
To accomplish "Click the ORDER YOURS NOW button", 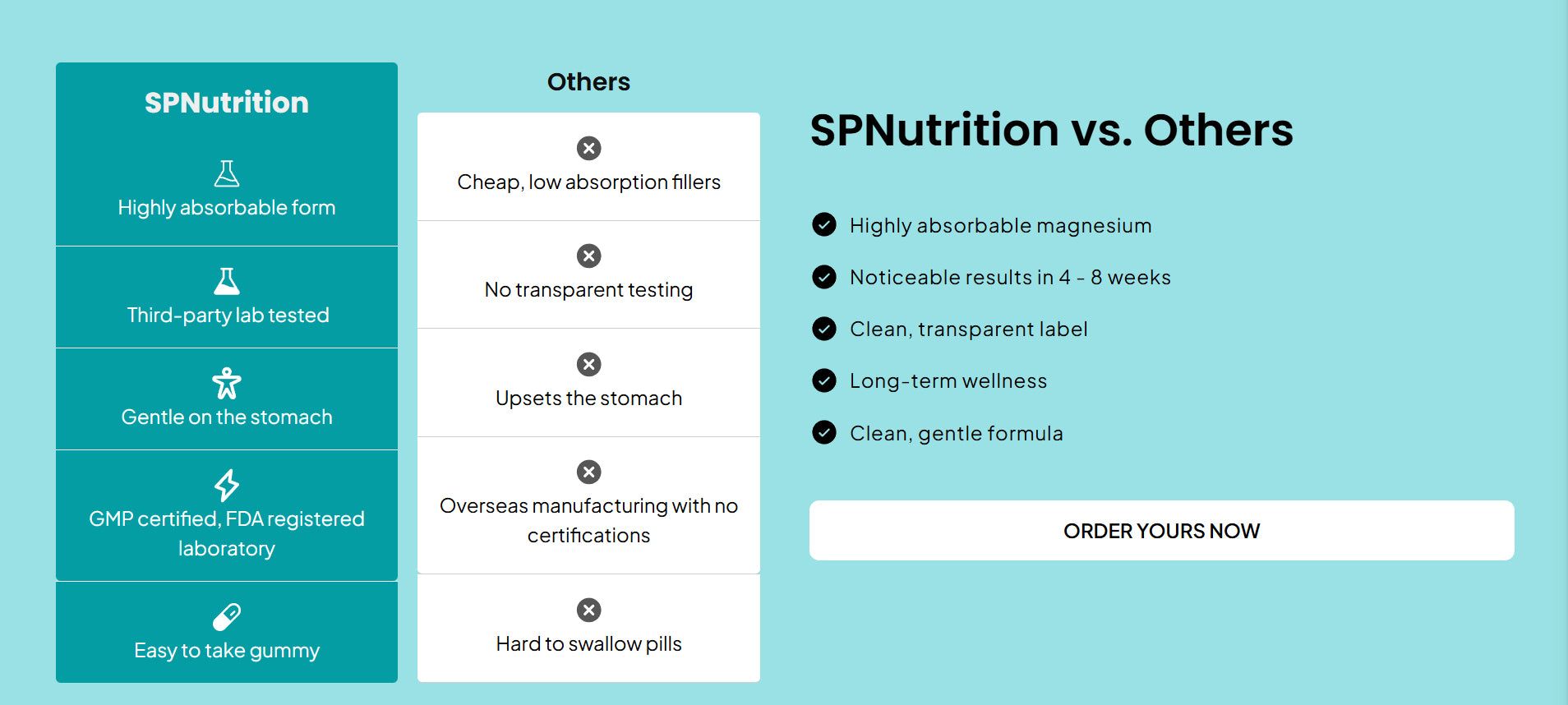I will [x=1161, y=531].
